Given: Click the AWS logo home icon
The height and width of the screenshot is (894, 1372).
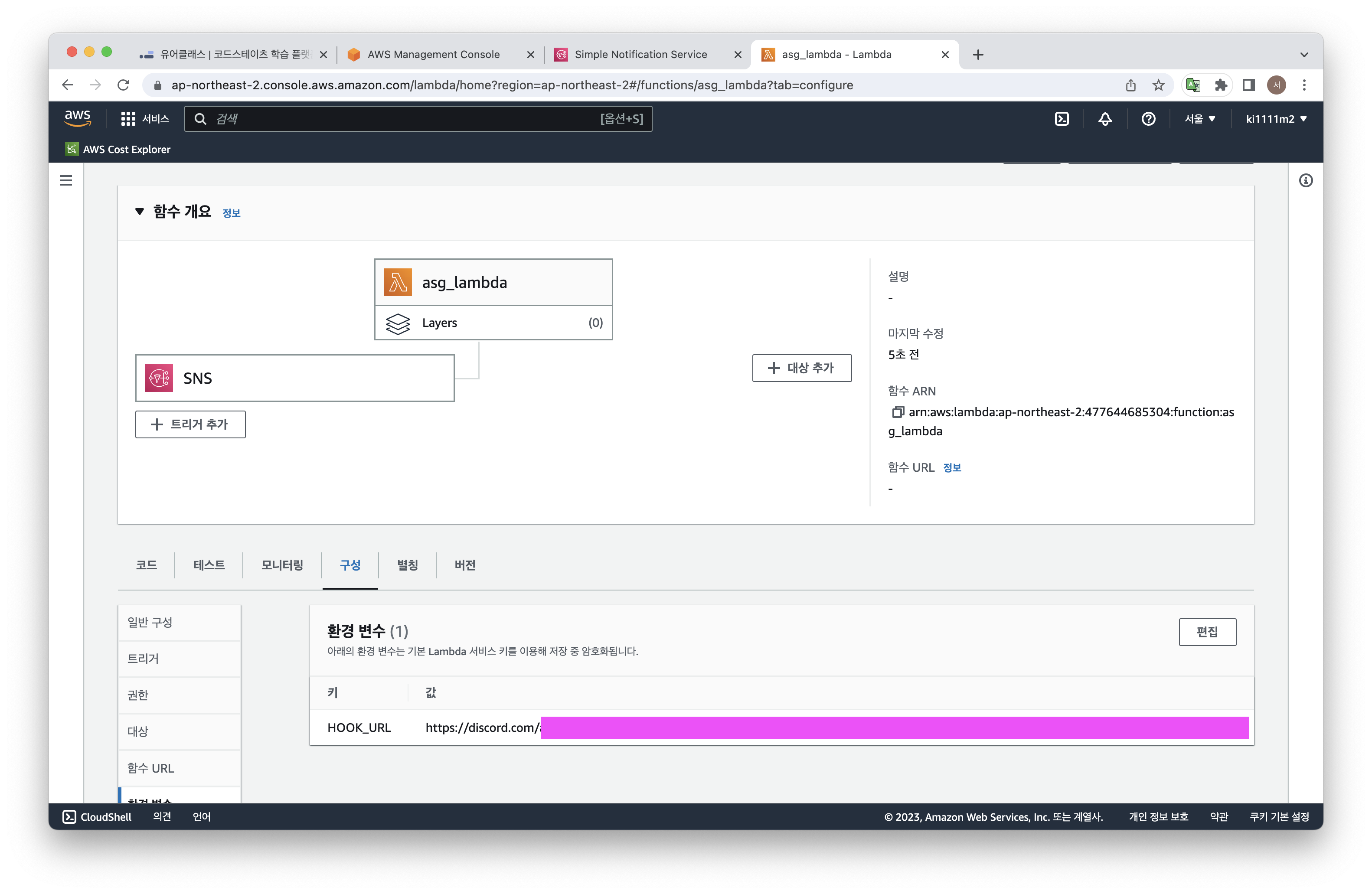Looking at the screenshot, I should [77, 118].
